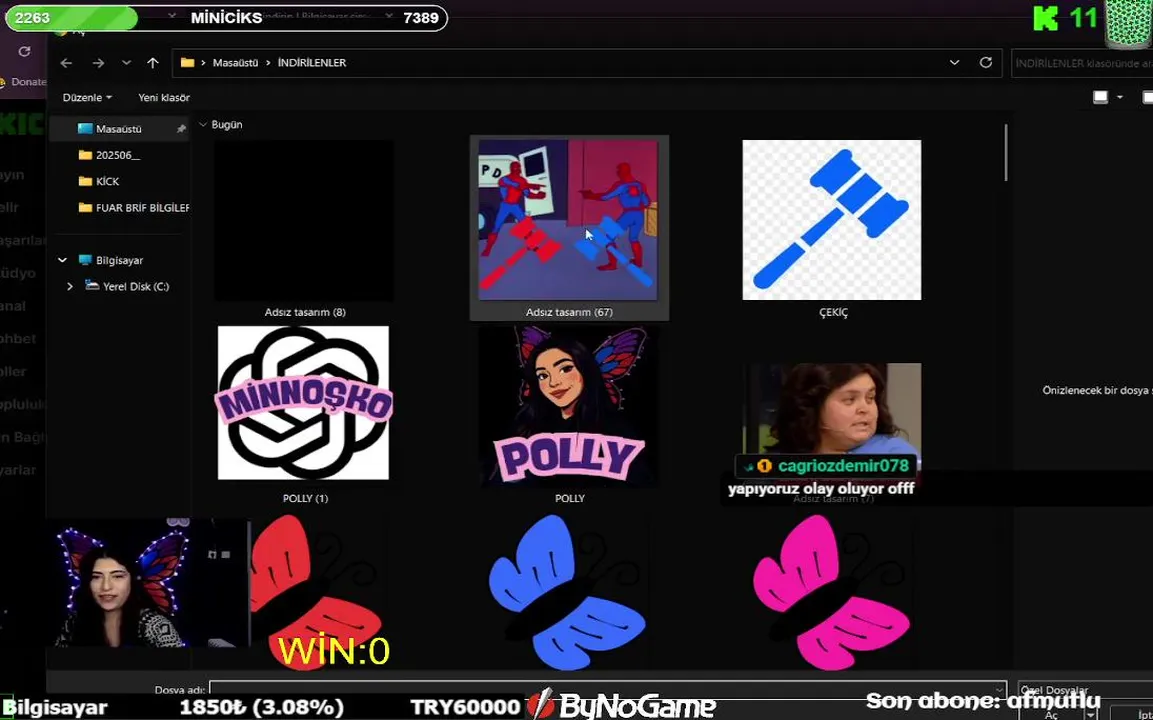
Task: Go back using the left arrow button
Action: click(66, 63)
